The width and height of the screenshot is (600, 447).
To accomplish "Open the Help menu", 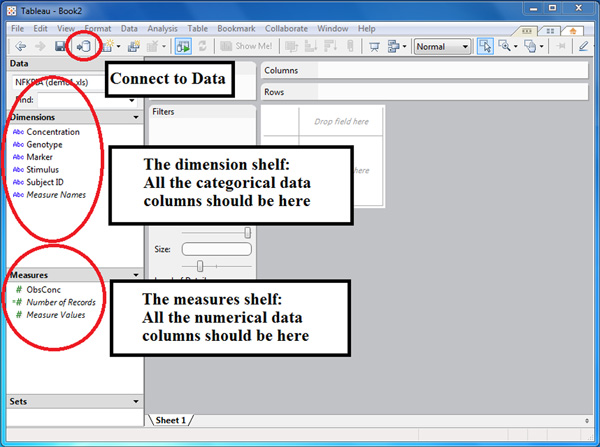I will coord(367,29).
